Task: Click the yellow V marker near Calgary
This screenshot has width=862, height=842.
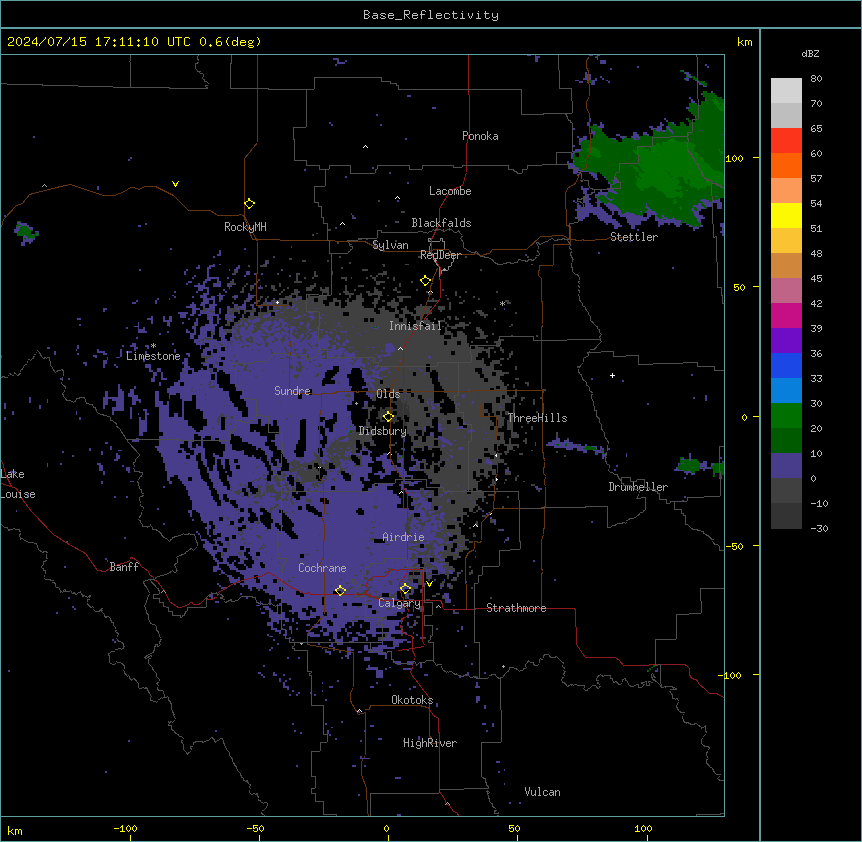Action: [x=429, y=584]
